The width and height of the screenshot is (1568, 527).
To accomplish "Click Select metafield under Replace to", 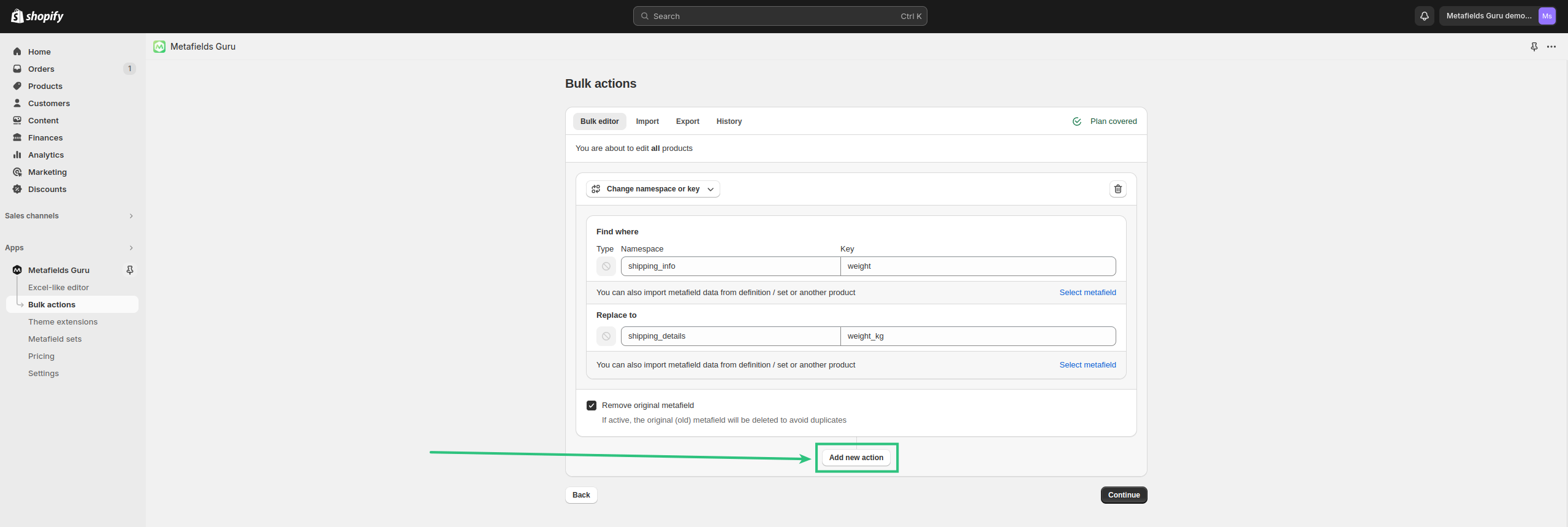I will tap(1087, 365).
